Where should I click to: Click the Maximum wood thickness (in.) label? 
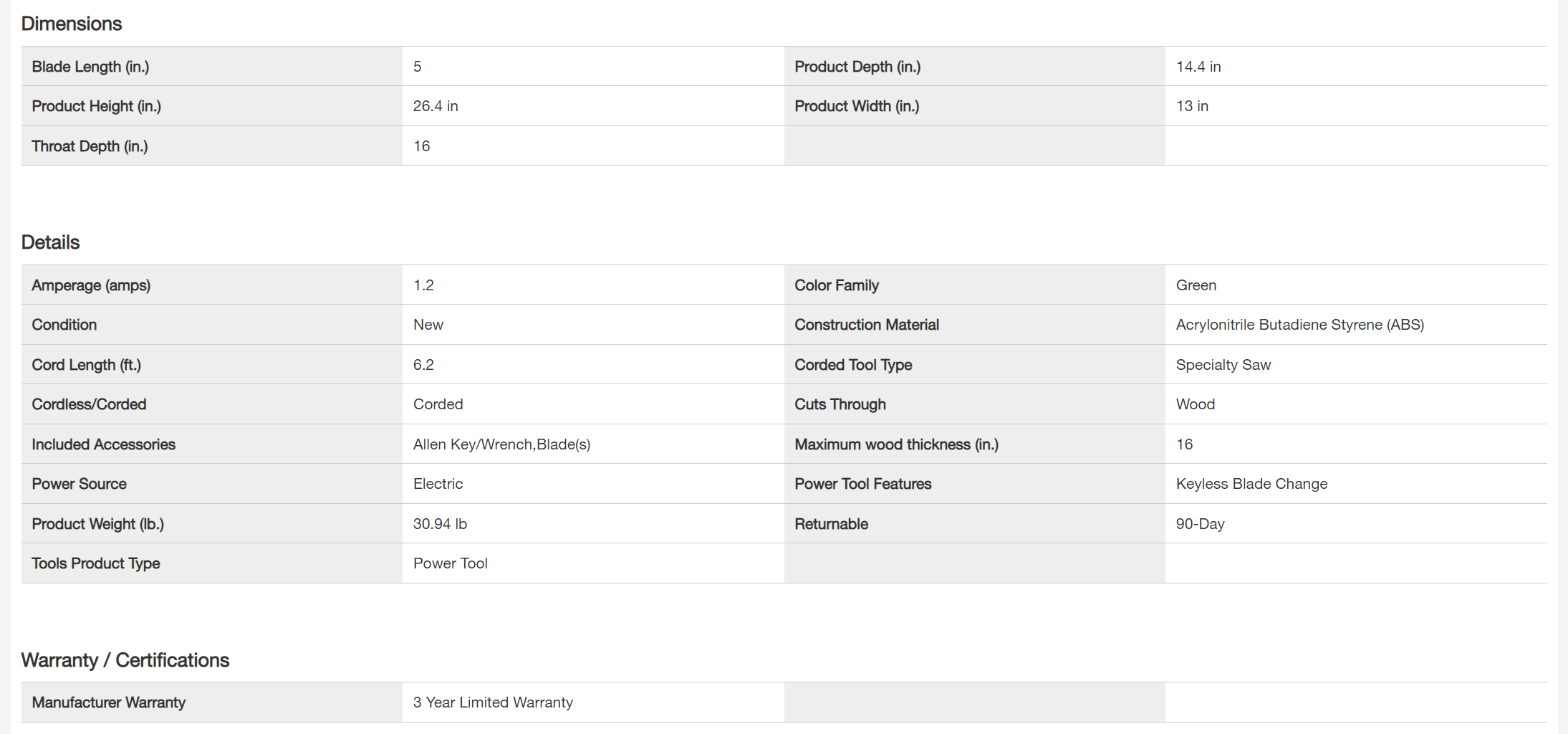coord(896,444)
